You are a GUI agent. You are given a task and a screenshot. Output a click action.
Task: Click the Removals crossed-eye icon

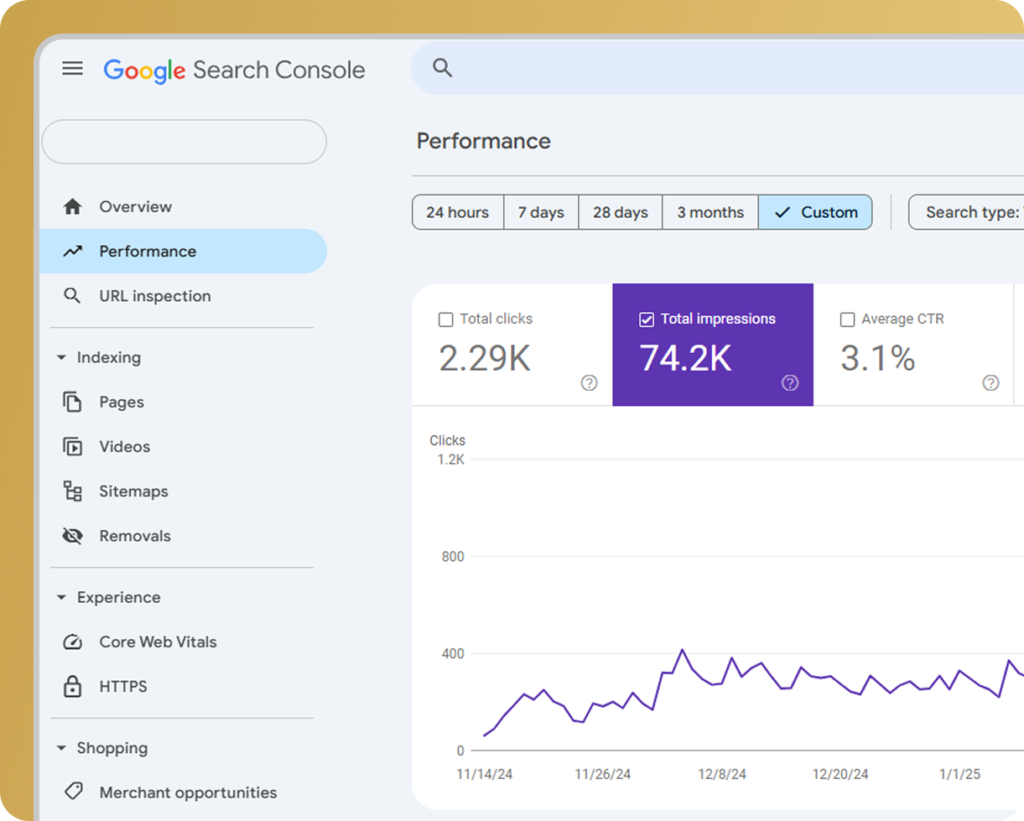[x=72, y=536]
